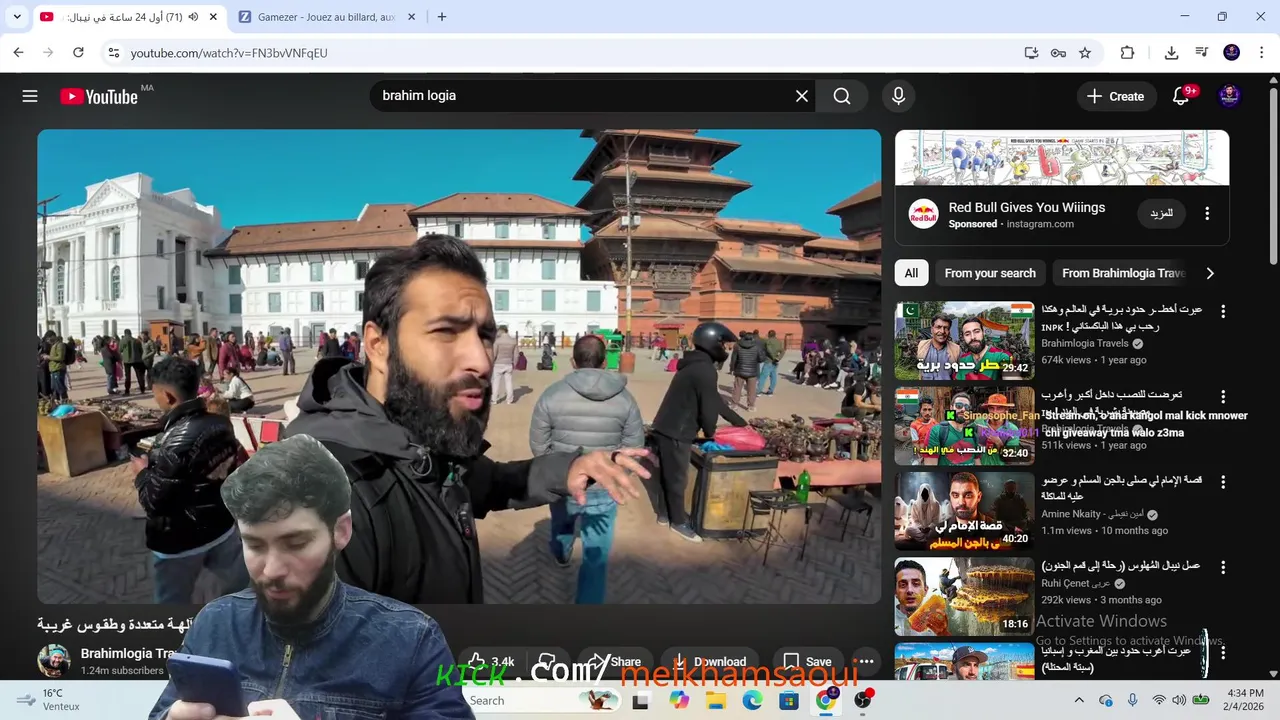The height and width of the screenshot is (720, 1280).
Task: Close the YouTube tab
Action: pyautogui.click(x=213, y=17)
